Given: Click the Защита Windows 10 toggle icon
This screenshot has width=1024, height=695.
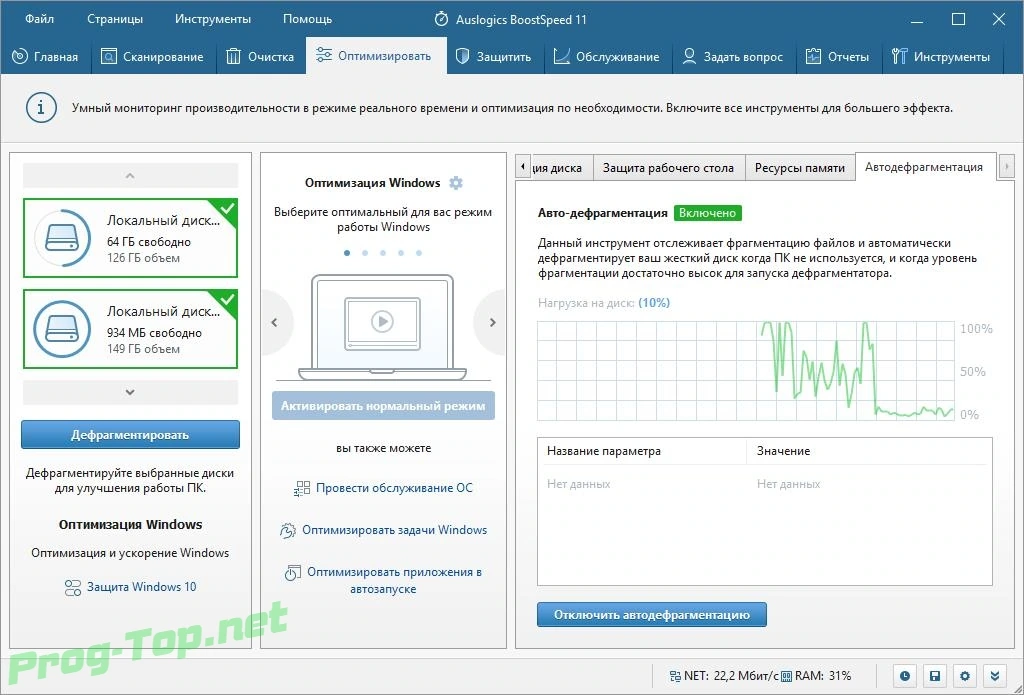Looking at the screenshot, I should point(72,588).
